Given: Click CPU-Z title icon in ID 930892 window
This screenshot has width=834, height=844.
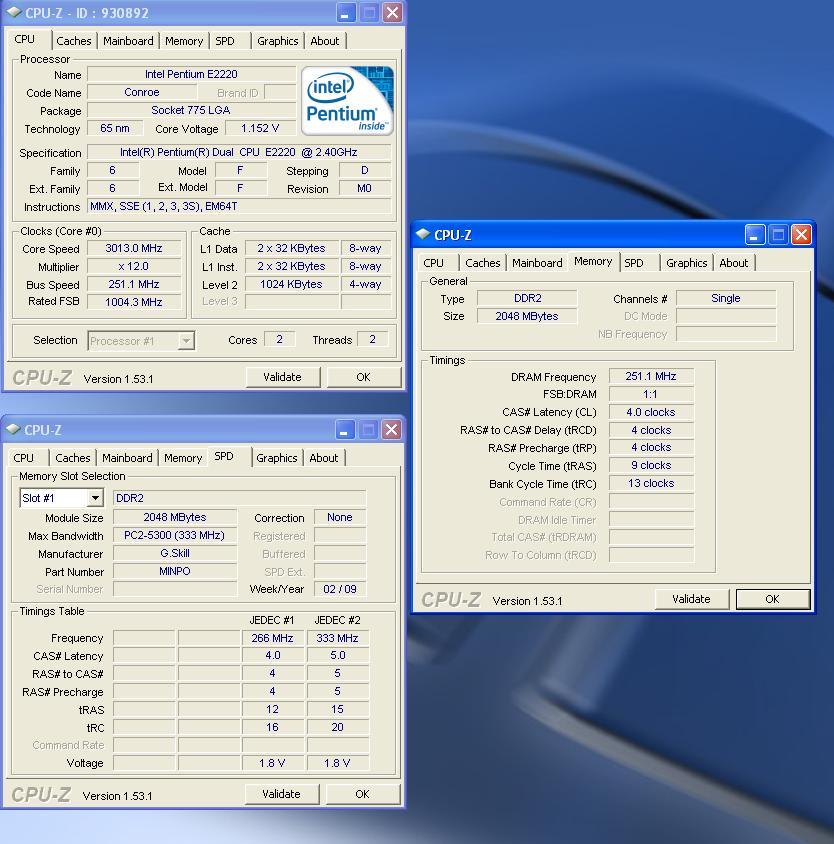Looking at the screenshot, I should coord(14,12).
